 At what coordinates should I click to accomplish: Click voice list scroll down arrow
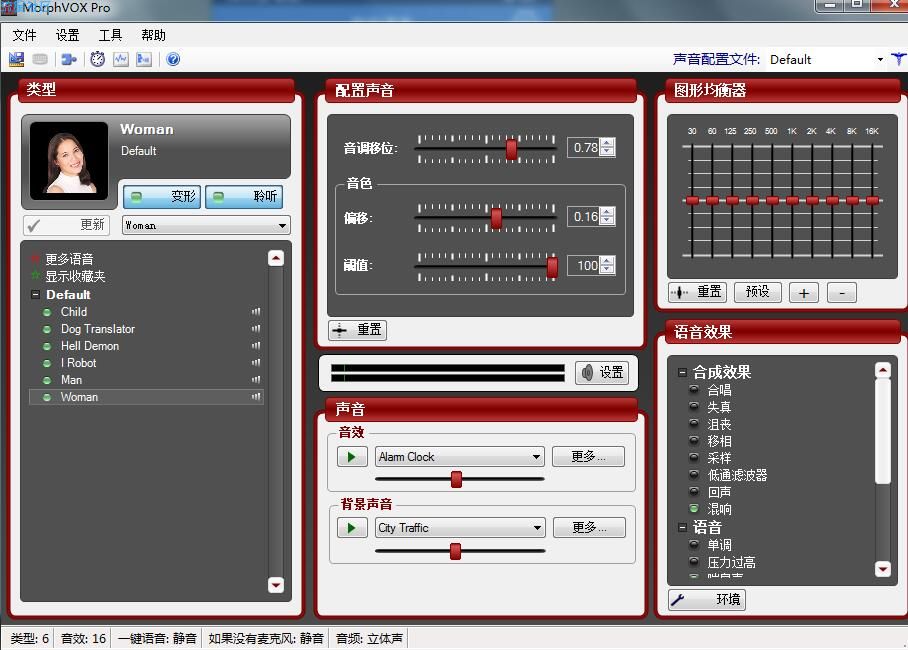click(x=276, y=585)
